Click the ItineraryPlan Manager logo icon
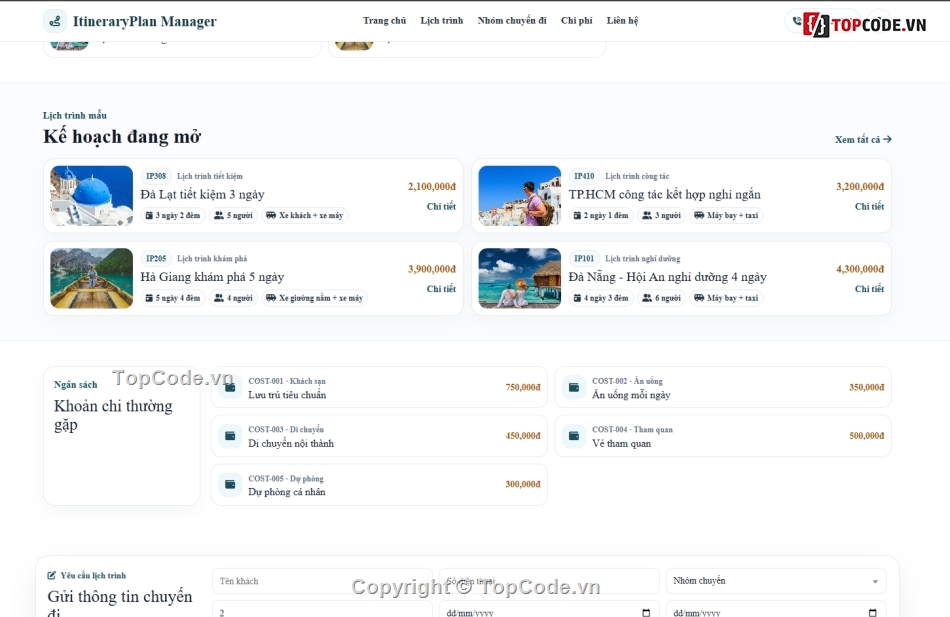 pyautogui.click(x=55, y=21)
